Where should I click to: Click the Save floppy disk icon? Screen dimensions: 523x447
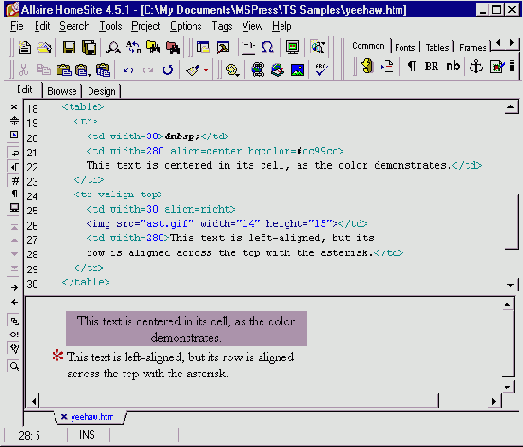(x=69, y=47)
